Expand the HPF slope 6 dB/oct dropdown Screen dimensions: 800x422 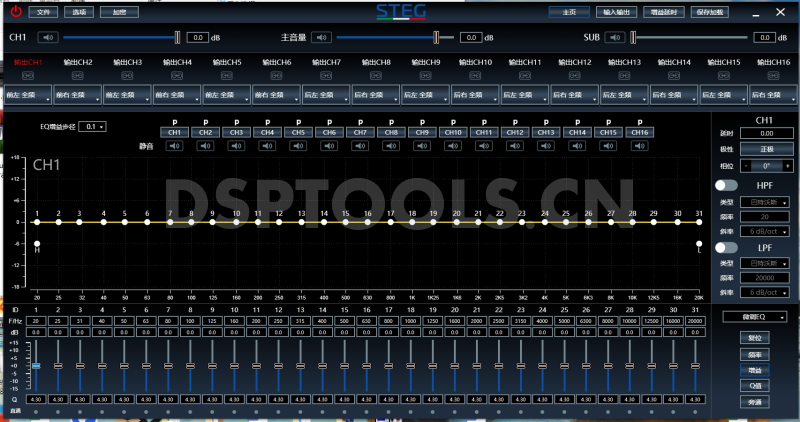click(766, 231)
